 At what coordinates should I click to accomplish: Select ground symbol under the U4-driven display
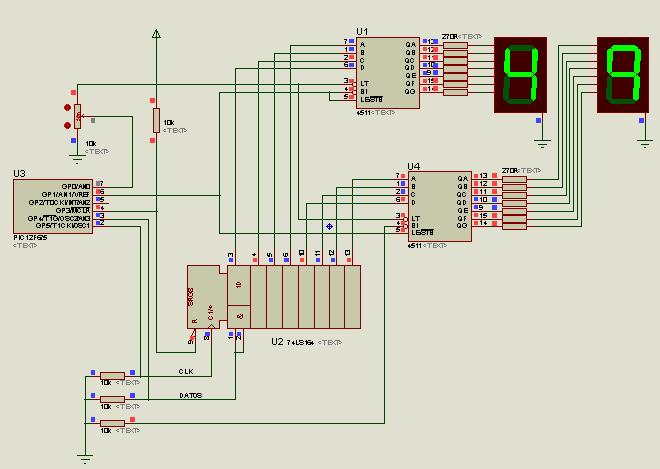645,143
